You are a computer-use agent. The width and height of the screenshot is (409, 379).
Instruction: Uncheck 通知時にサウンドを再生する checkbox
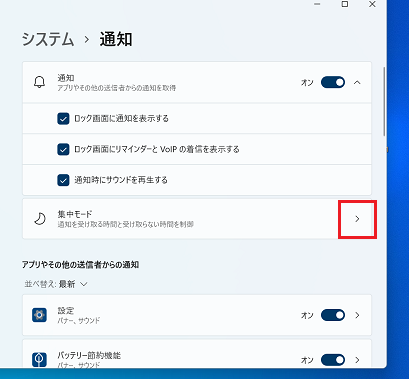click(x=63, y=180)
